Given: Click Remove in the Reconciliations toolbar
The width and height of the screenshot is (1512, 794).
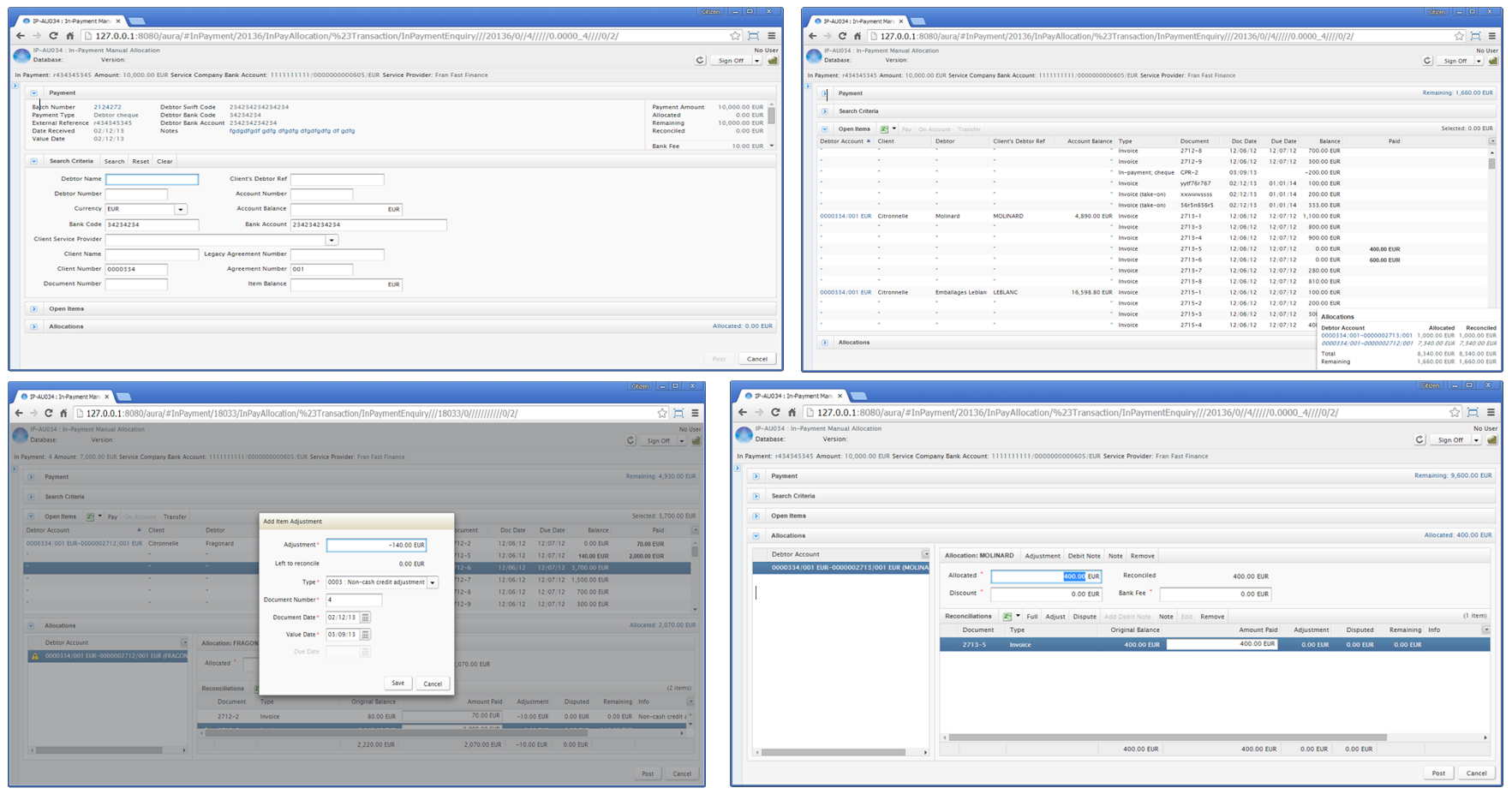Looking at the screenshot, I should click(1212, 617).
